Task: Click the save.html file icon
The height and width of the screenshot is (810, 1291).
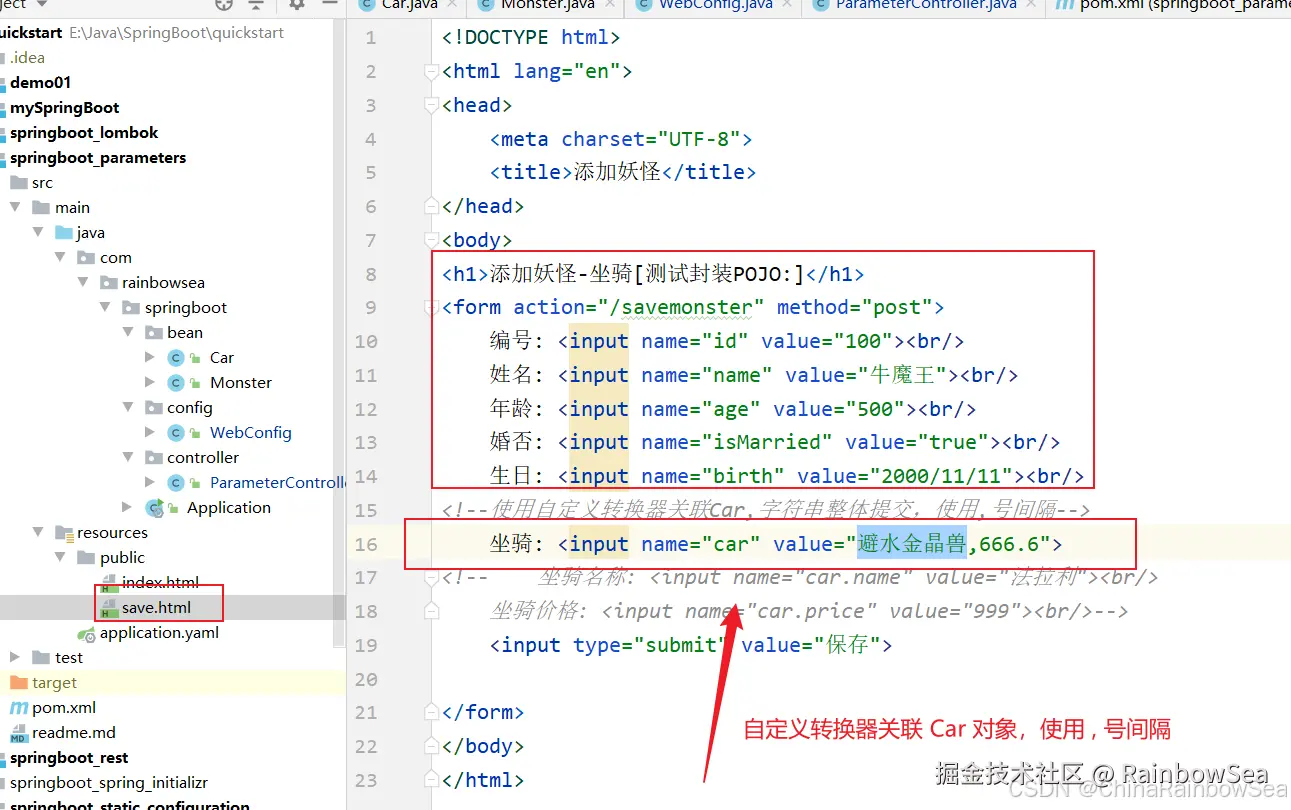Action: tap(109, 608)
